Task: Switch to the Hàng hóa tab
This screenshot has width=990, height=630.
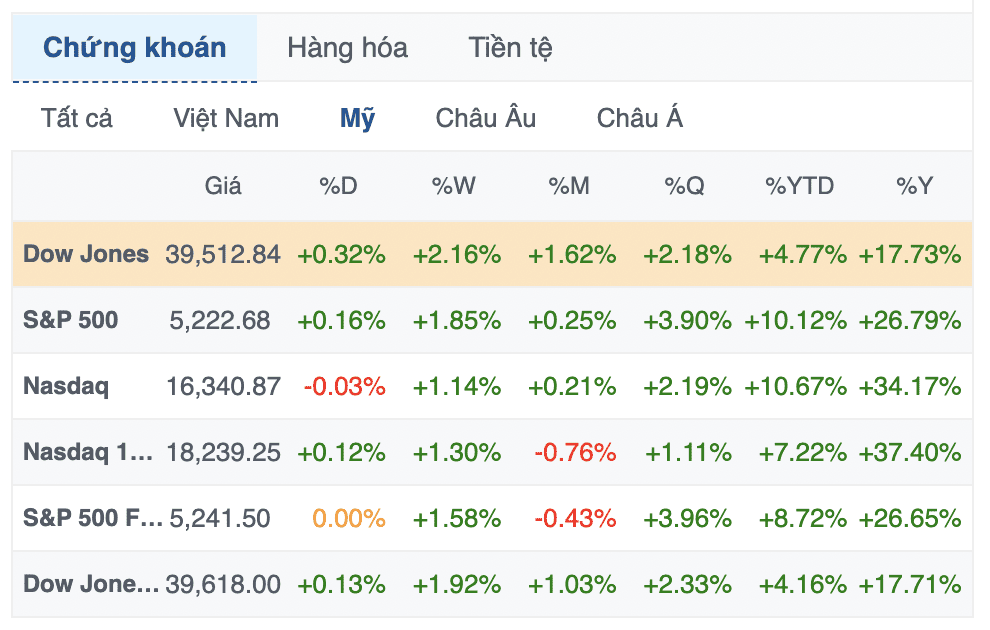Action: click(347, 48)
